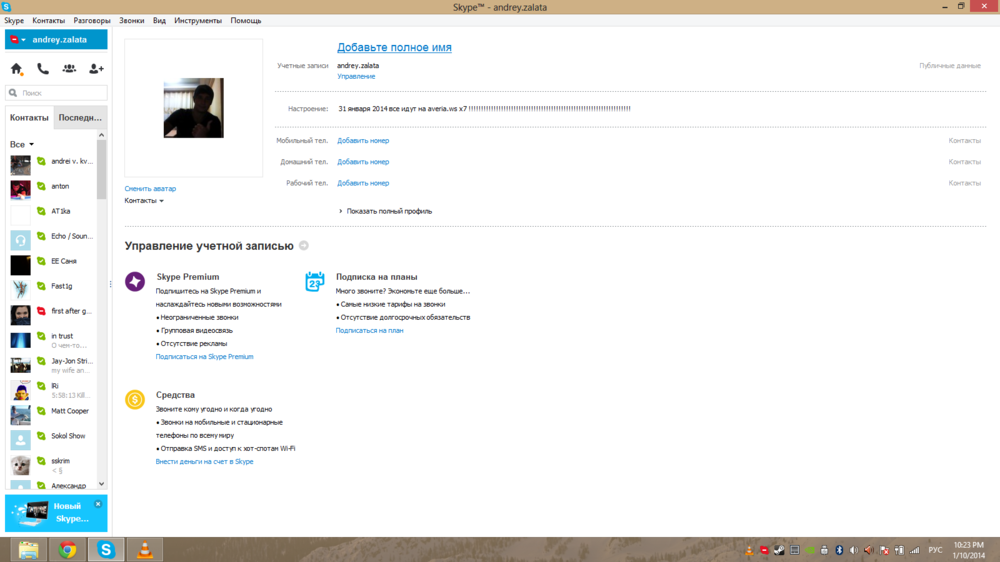Close the Новый Skype promo banner

pyautogui.click(x=98, y=504)
